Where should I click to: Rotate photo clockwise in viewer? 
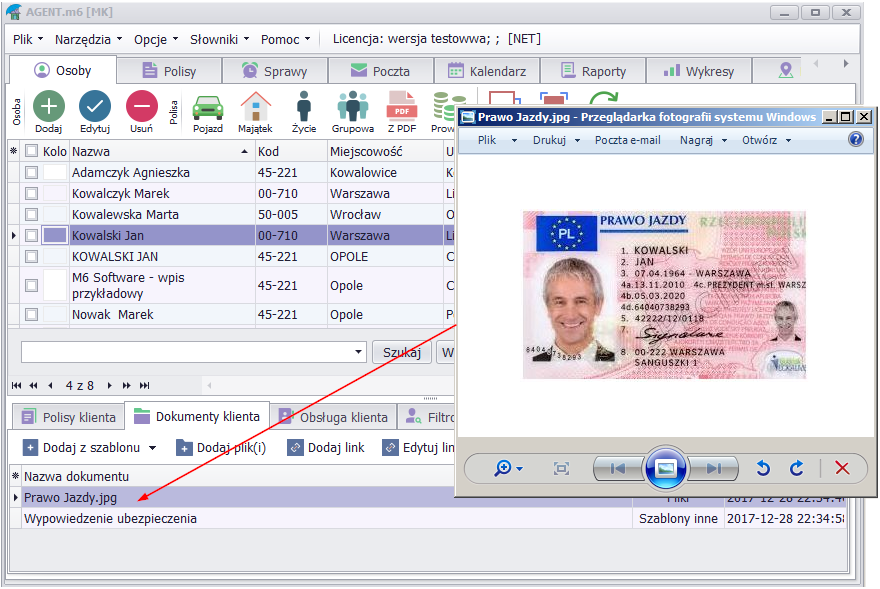pos(797,468)
